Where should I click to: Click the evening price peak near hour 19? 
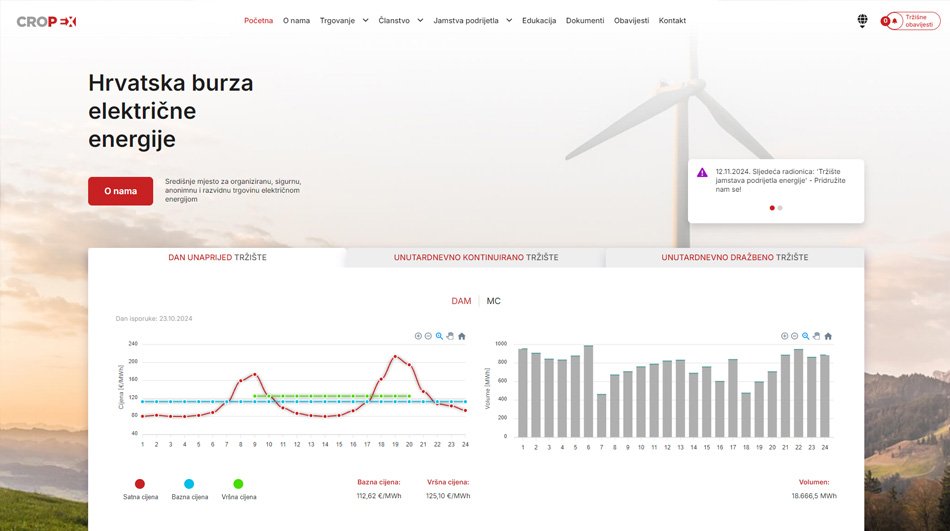(x=396, y=356)
